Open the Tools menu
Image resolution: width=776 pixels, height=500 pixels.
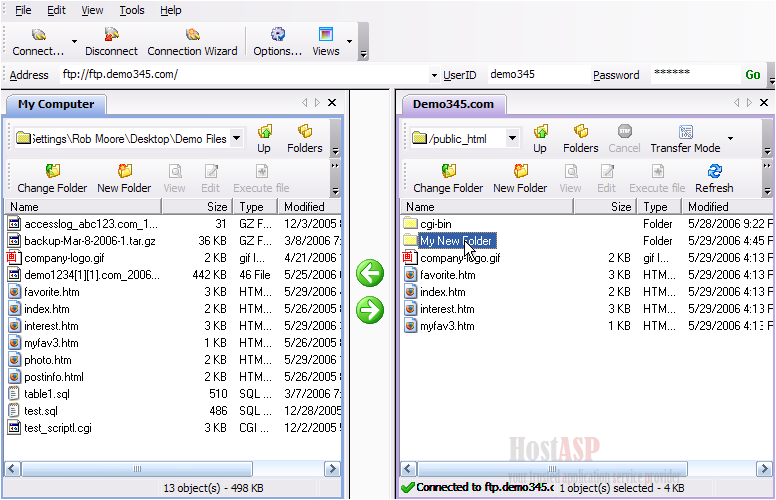[132, 10]
